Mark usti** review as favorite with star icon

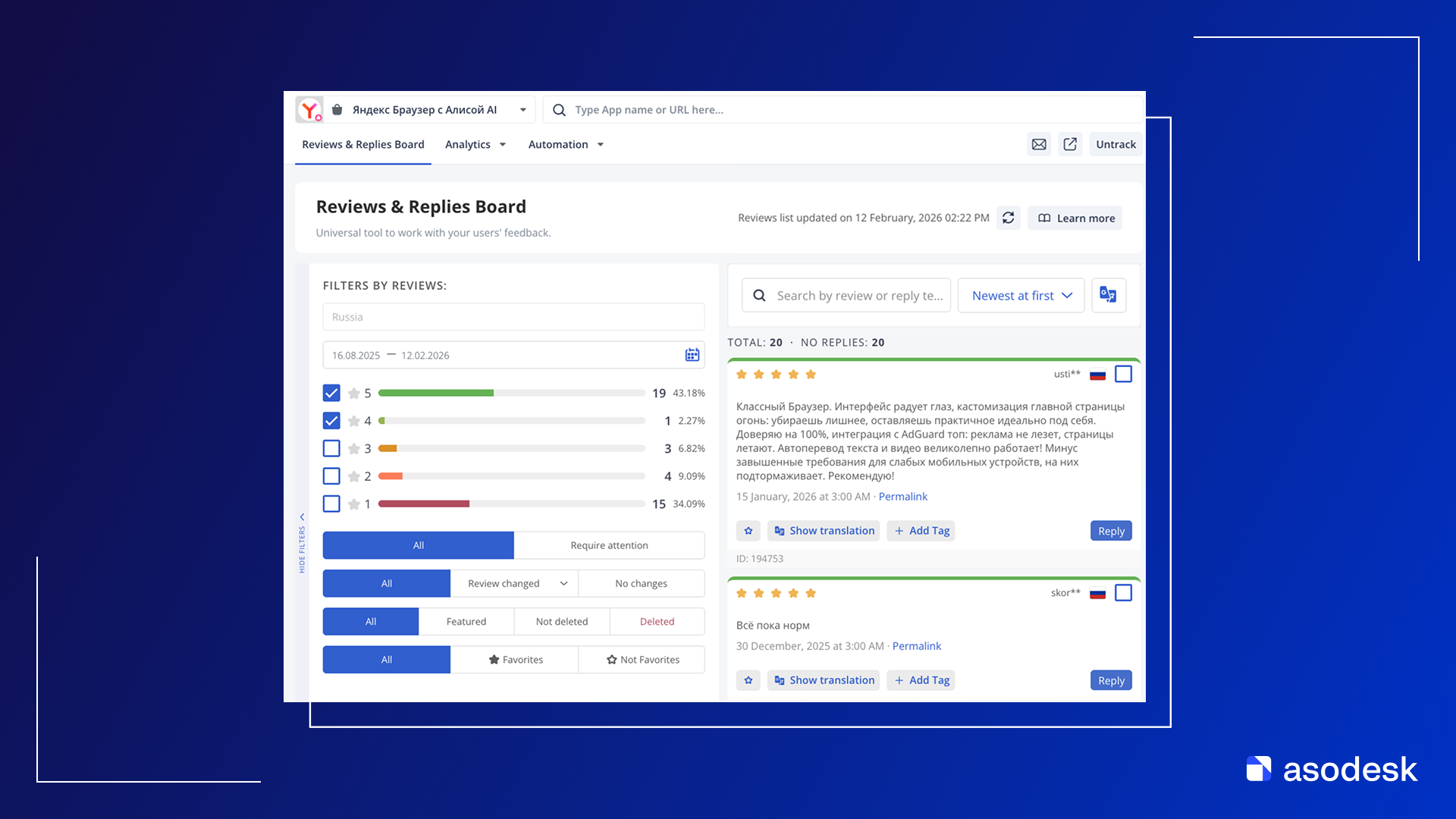[748, 531]
